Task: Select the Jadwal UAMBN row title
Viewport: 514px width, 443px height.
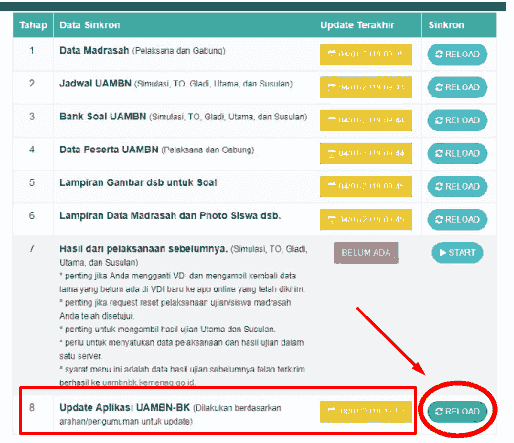Action: (x=95, y=83)
